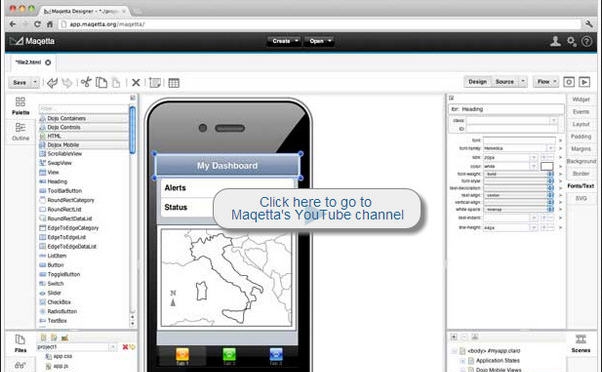The image size is (602, 372).
Task: Click the Redo arrow in the toolbar
Action: 67,83
